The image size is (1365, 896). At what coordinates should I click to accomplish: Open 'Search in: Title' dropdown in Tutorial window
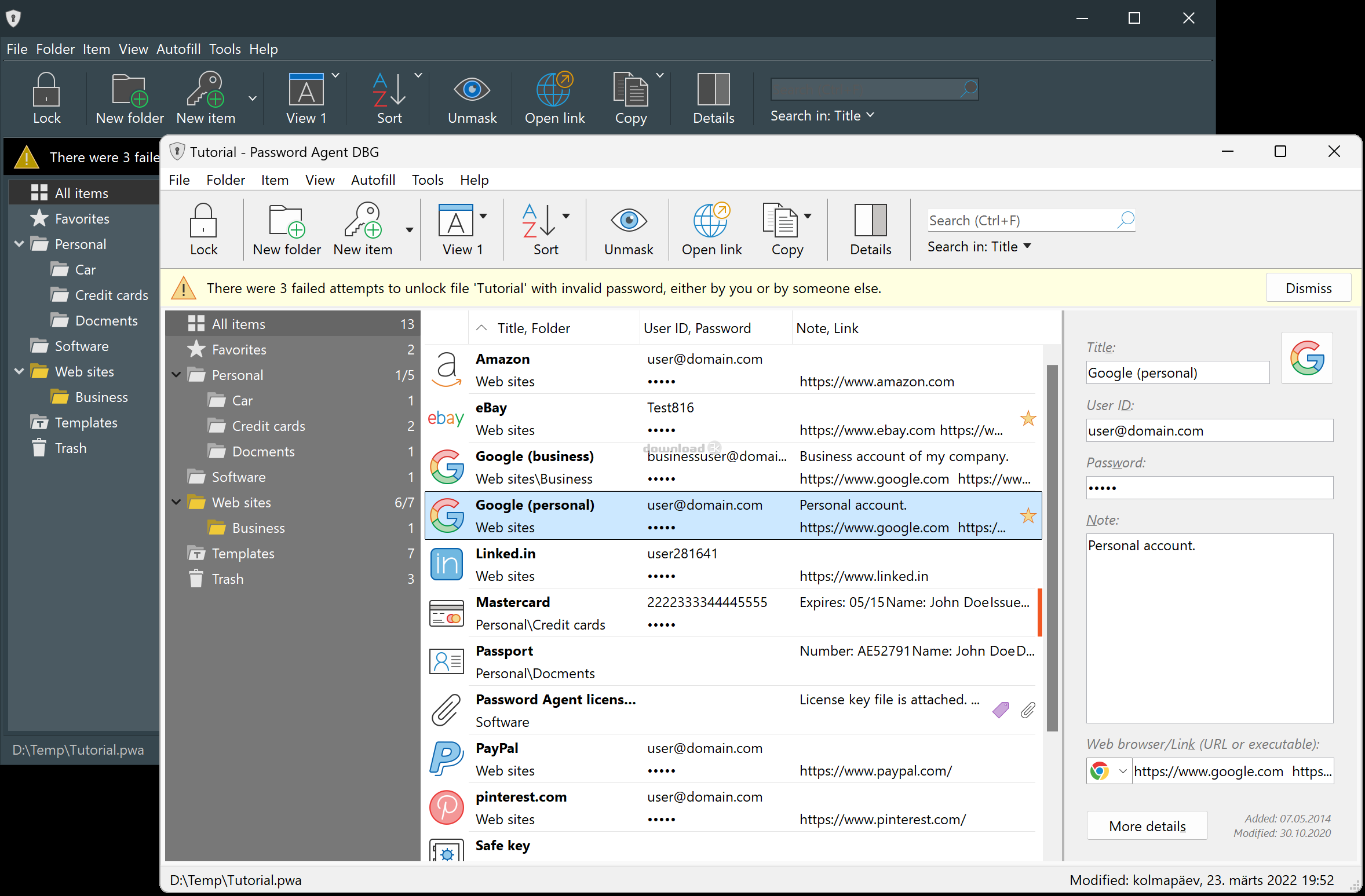(979, 247)
